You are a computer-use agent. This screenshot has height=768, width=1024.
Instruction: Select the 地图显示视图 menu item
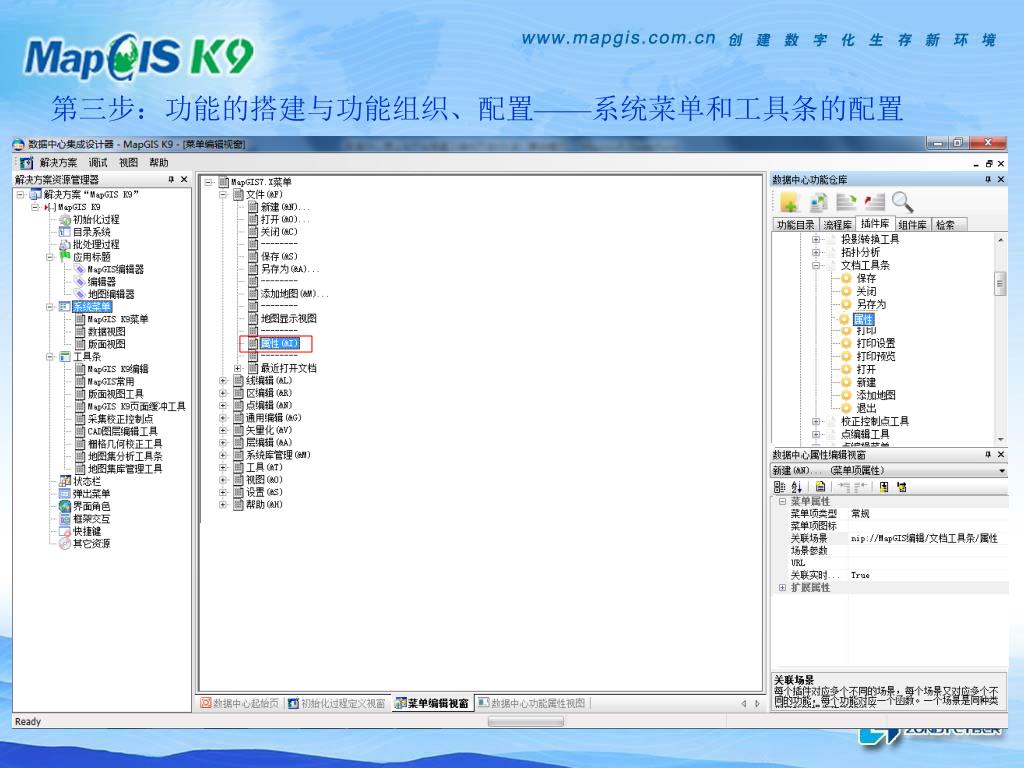pyautogui.click(x=289, y=318)
